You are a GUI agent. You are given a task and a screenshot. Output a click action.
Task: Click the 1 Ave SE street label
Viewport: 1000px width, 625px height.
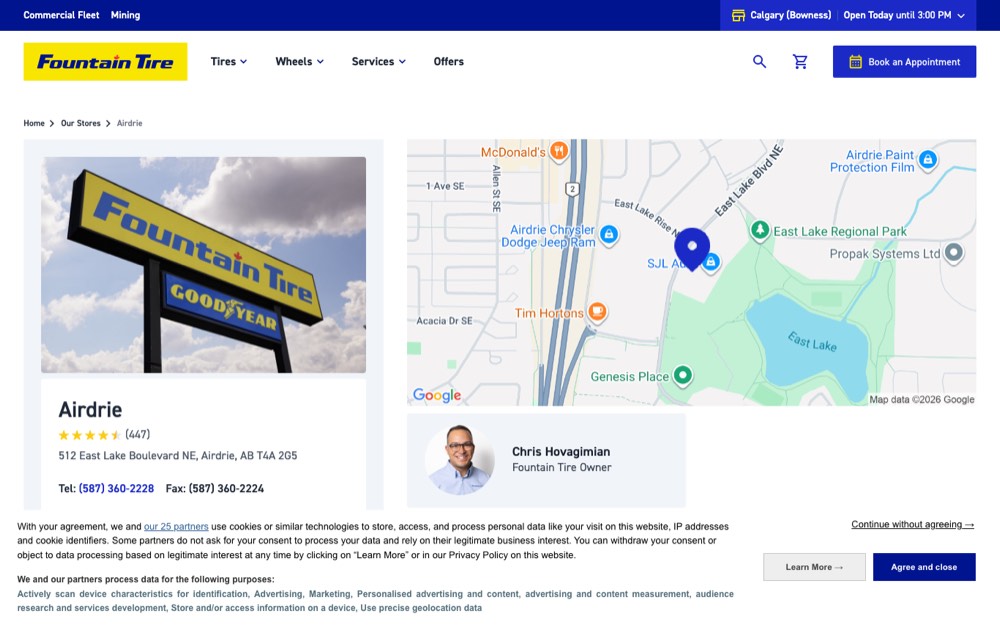[445, 186]
